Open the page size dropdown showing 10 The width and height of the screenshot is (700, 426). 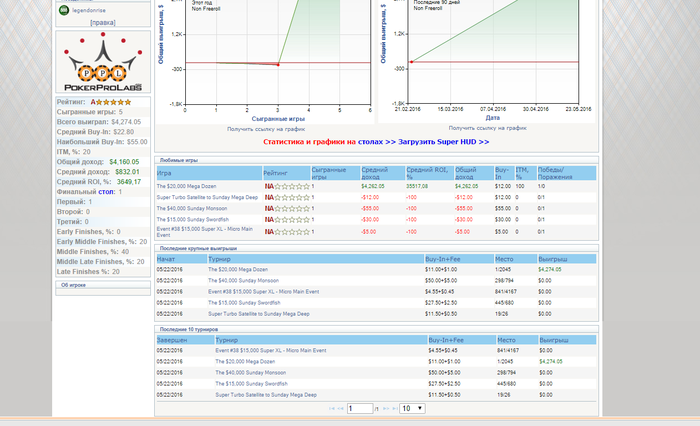coord(412,409)
